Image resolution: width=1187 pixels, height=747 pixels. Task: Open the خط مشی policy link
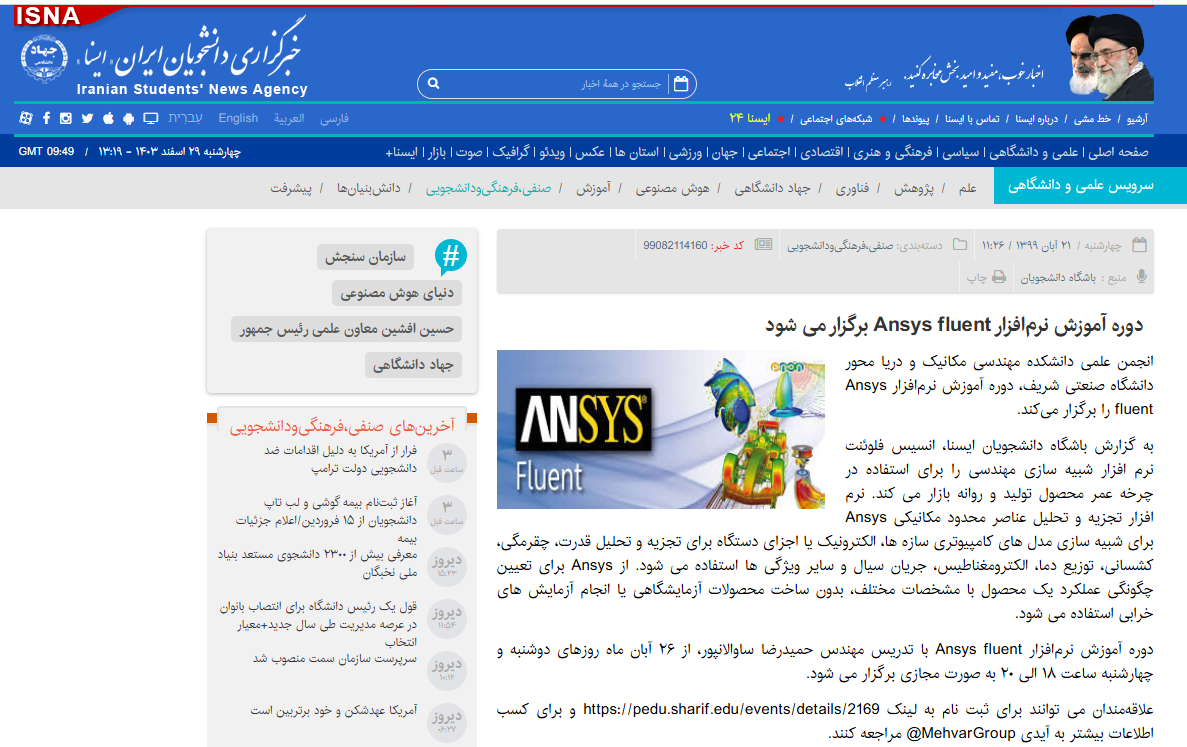tap(1092, 119)
